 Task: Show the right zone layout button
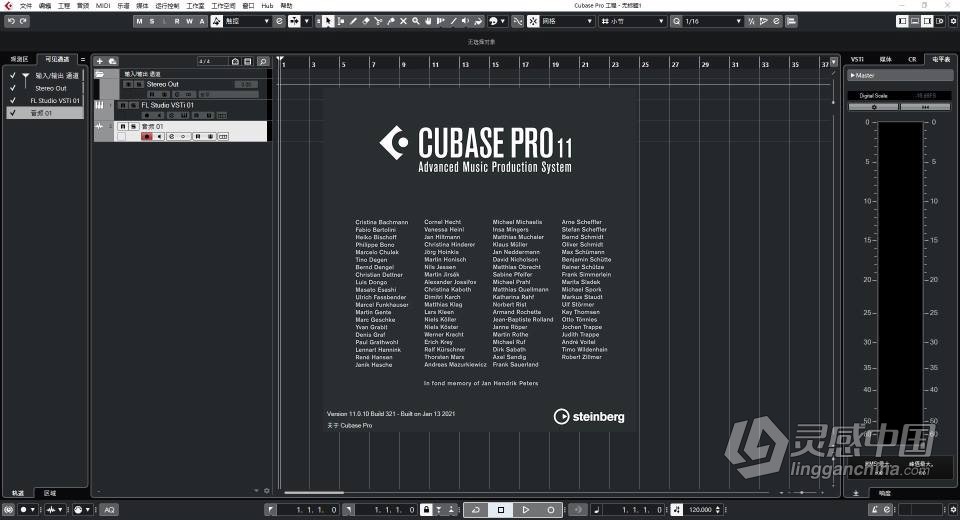(x=928, y=21)
